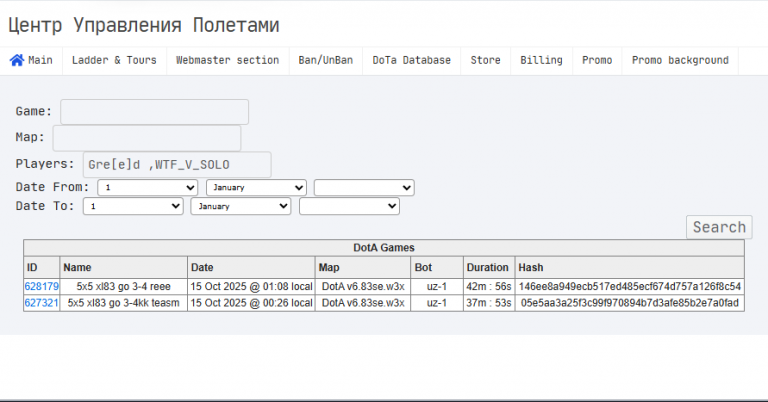Click date '15 Oct 2025 @ 00:26 local'
The height and width of the screenshot is (402, 768).
[x=251, y=303]
